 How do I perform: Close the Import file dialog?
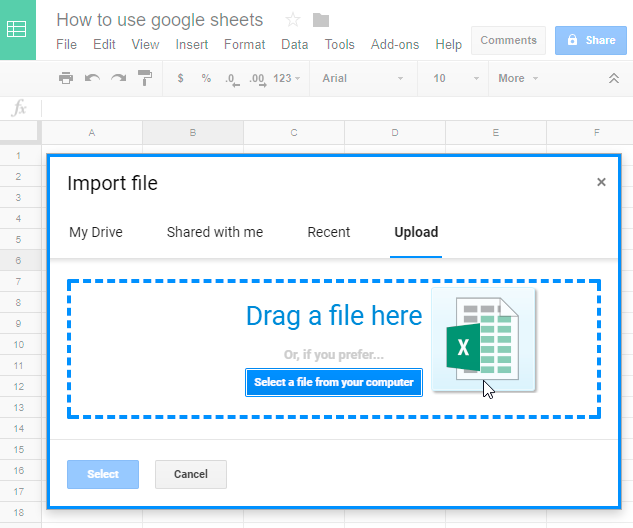(601, 182)
